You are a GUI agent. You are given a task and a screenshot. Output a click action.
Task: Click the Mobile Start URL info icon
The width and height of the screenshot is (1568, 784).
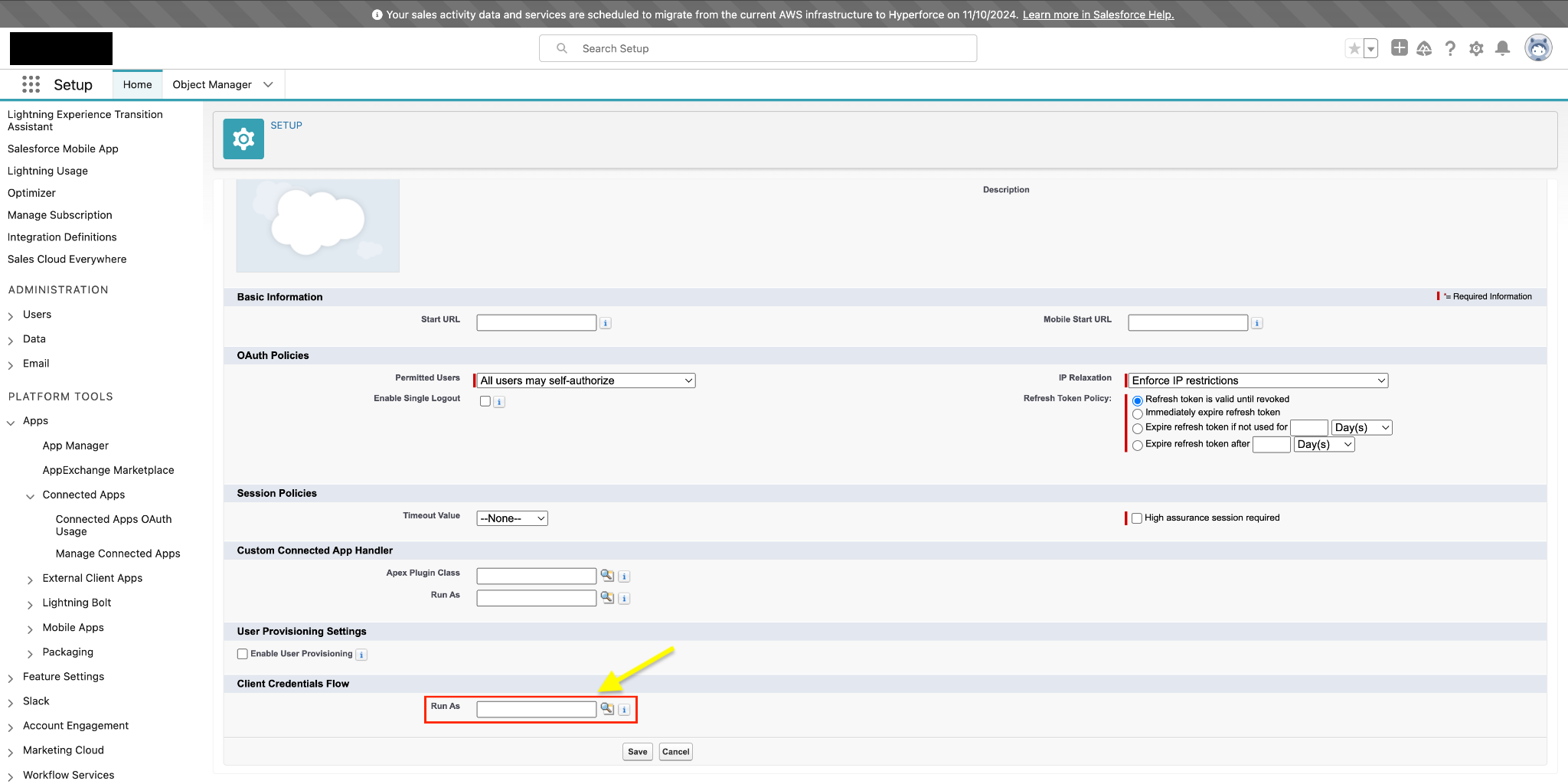[1257, 323]
